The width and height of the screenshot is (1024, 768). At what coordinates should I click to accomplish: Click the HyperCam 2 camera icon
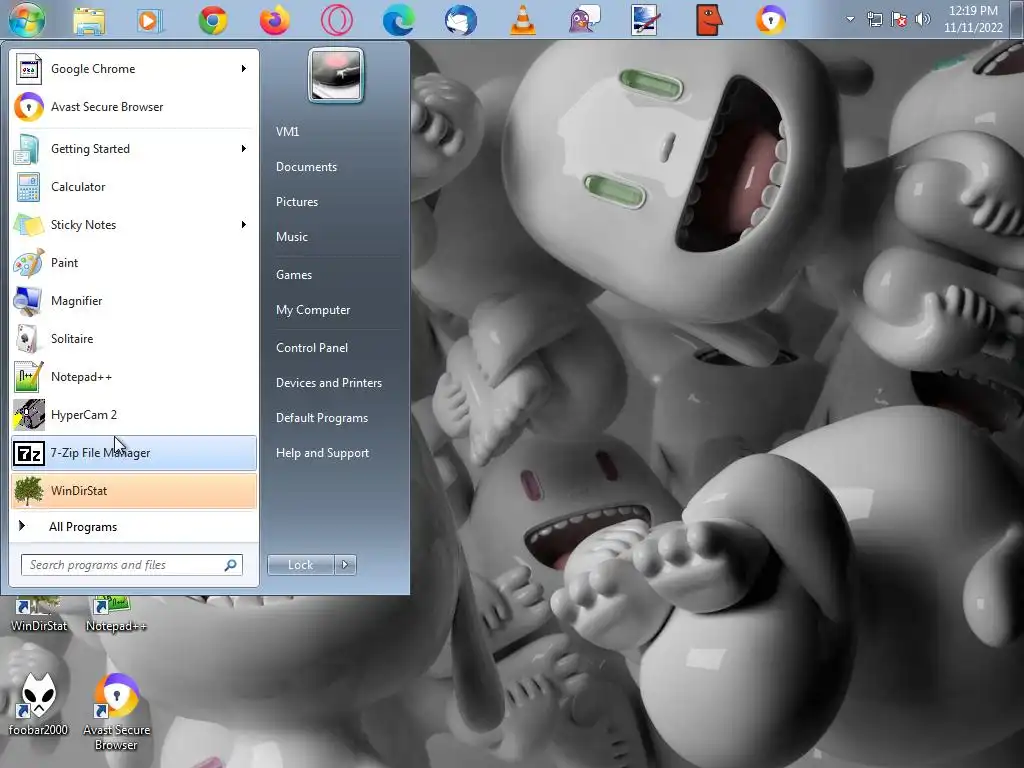[x=28, y=415]
